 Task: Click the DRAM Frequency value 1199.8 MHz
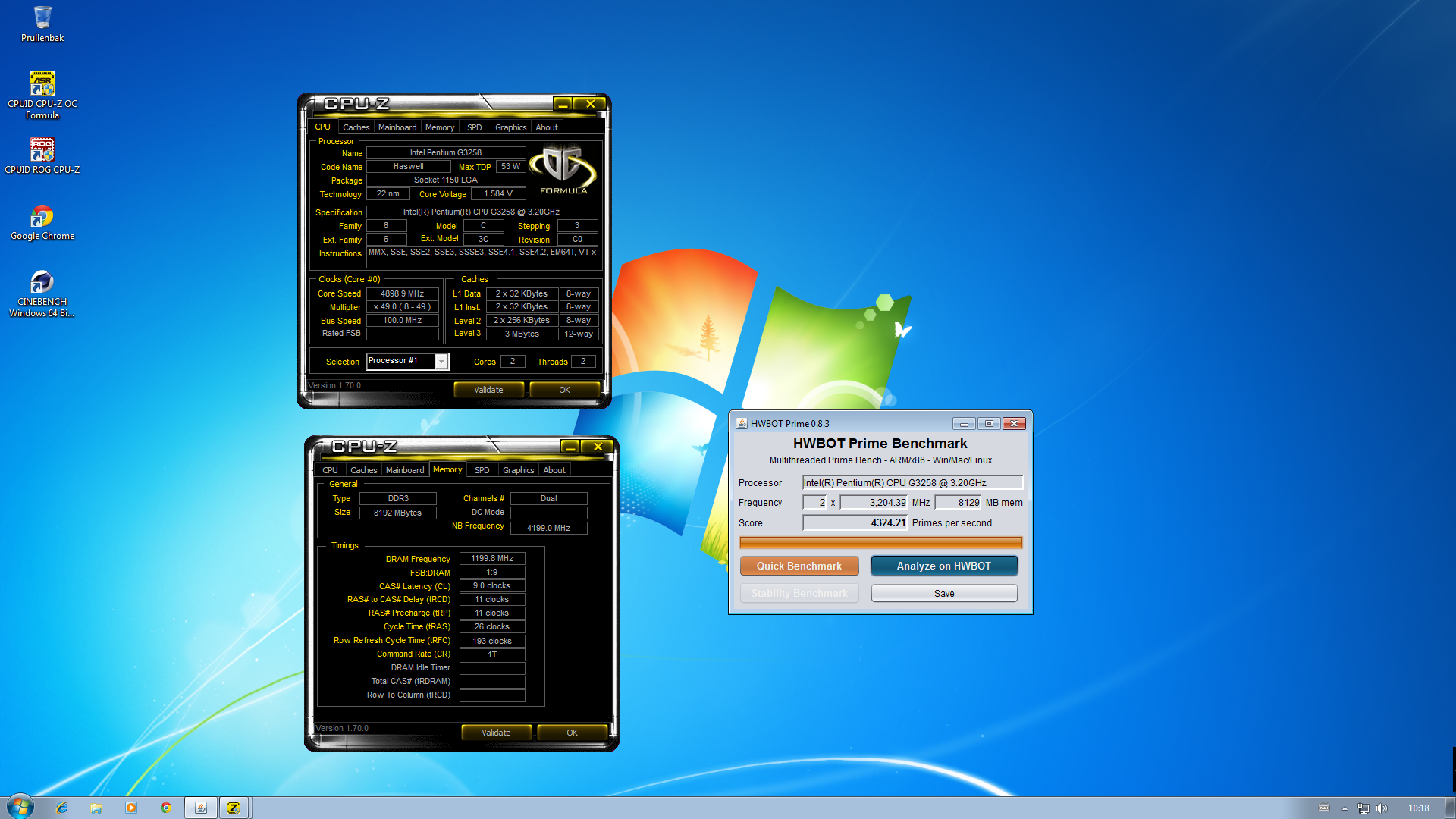(492, 558)
